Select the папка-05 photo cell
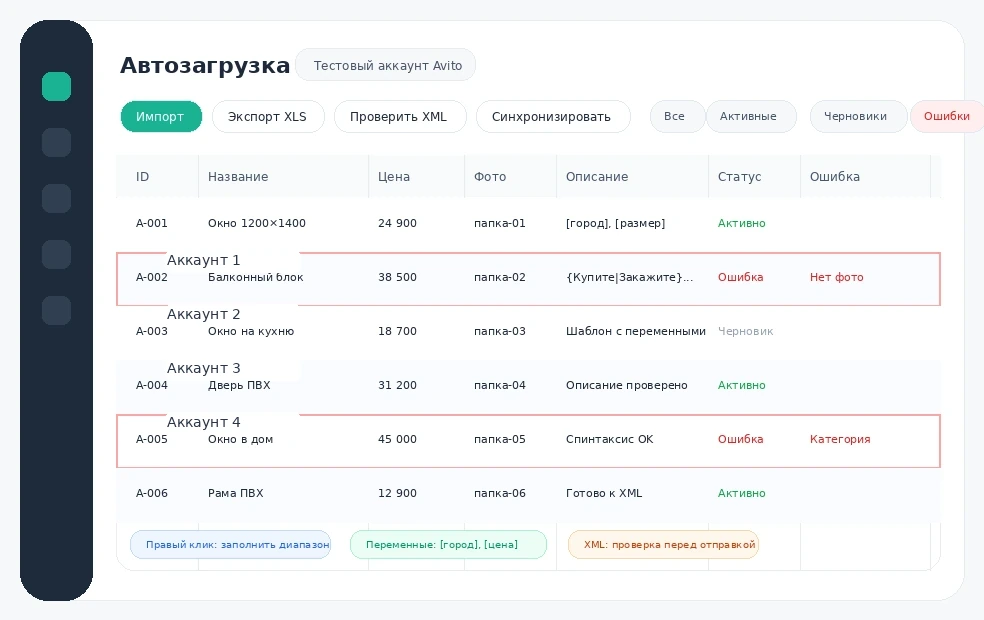 click(500, 439)
